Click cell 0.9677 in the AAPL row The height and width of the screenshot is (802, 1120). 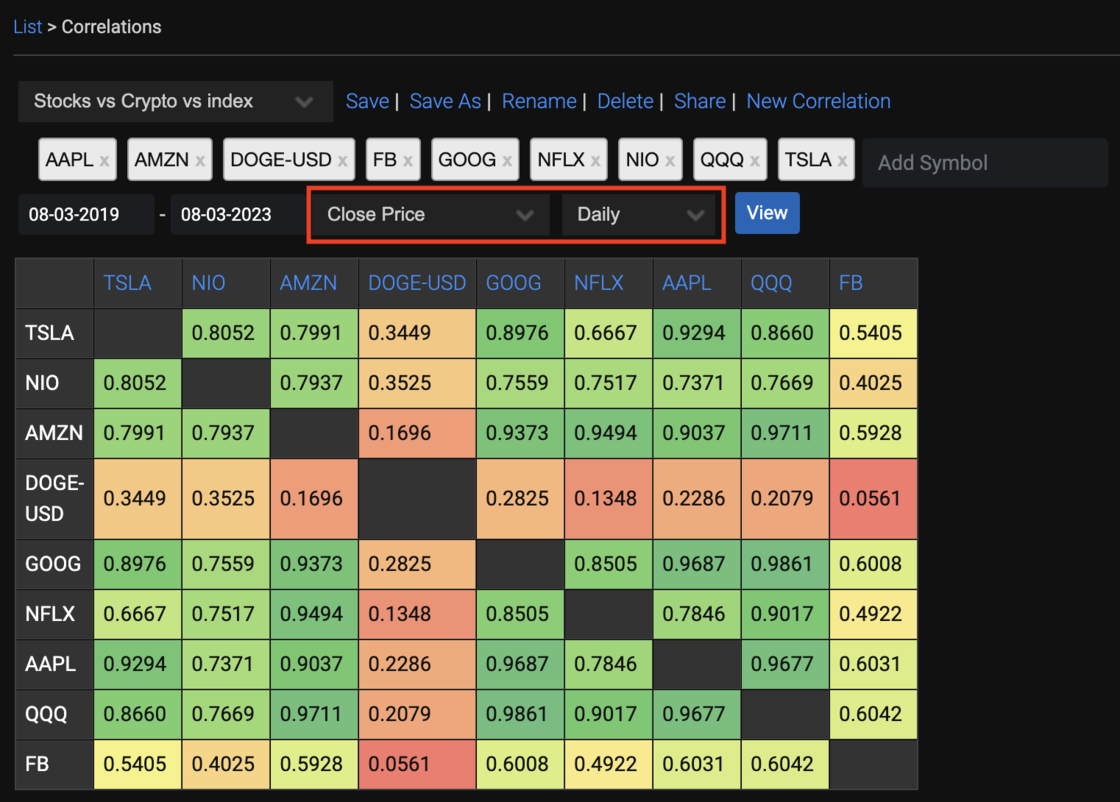(785, 664)
